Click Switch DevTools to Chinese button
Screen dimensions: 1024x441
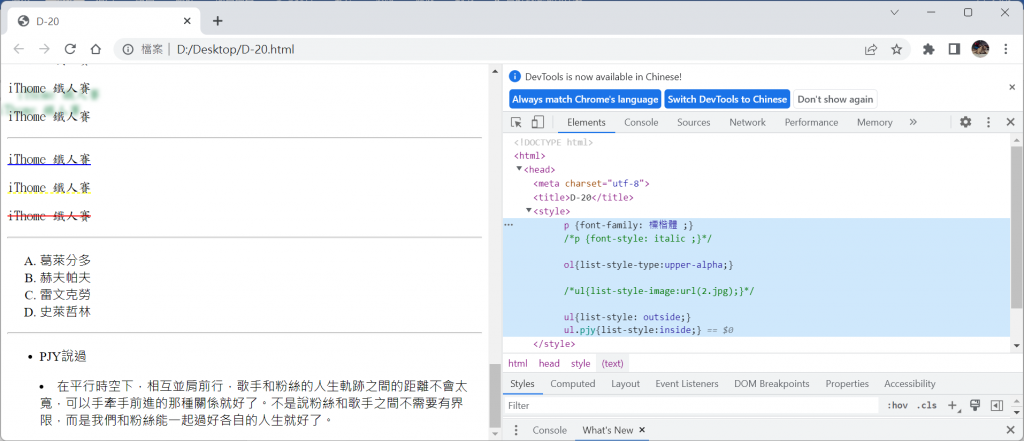click(727, 99)
